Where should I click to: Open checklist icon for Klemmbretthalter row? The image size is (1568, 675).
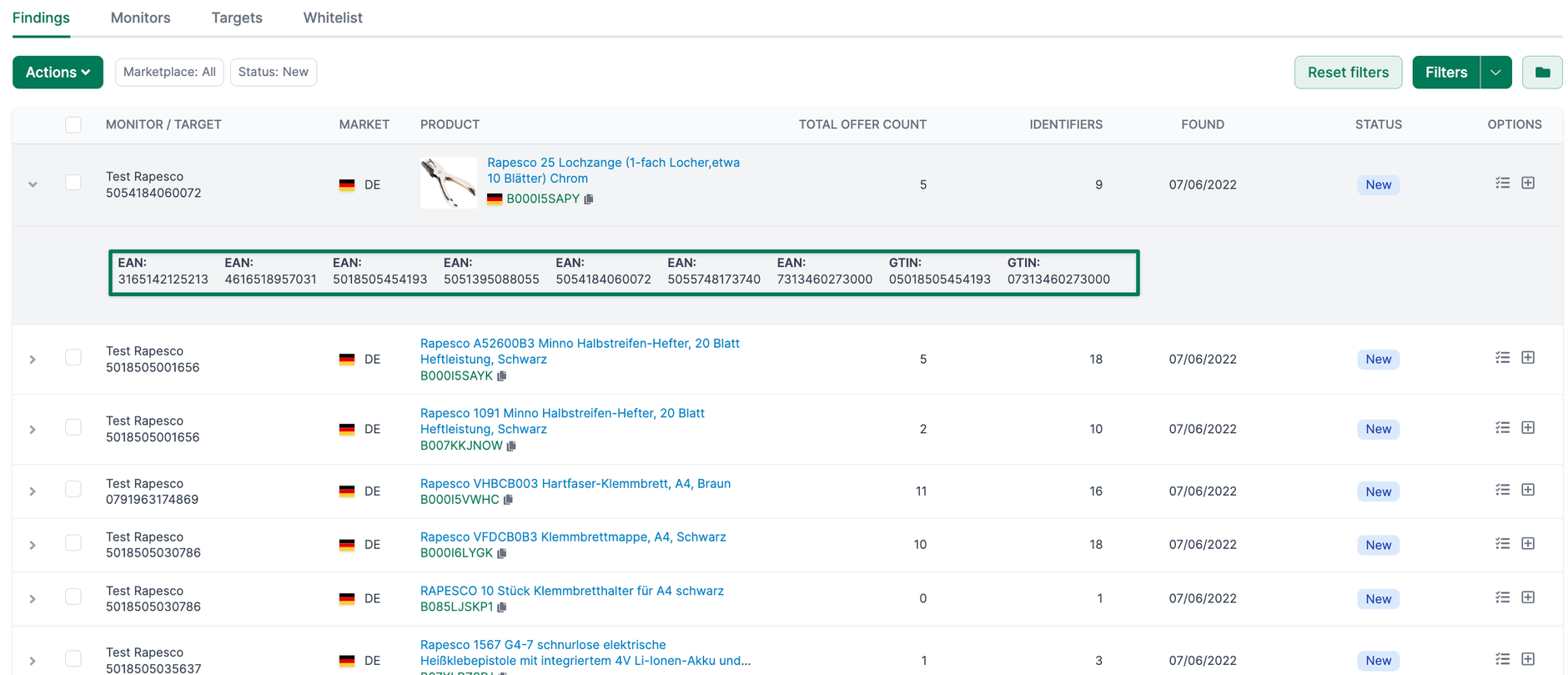click(1502, 597)
